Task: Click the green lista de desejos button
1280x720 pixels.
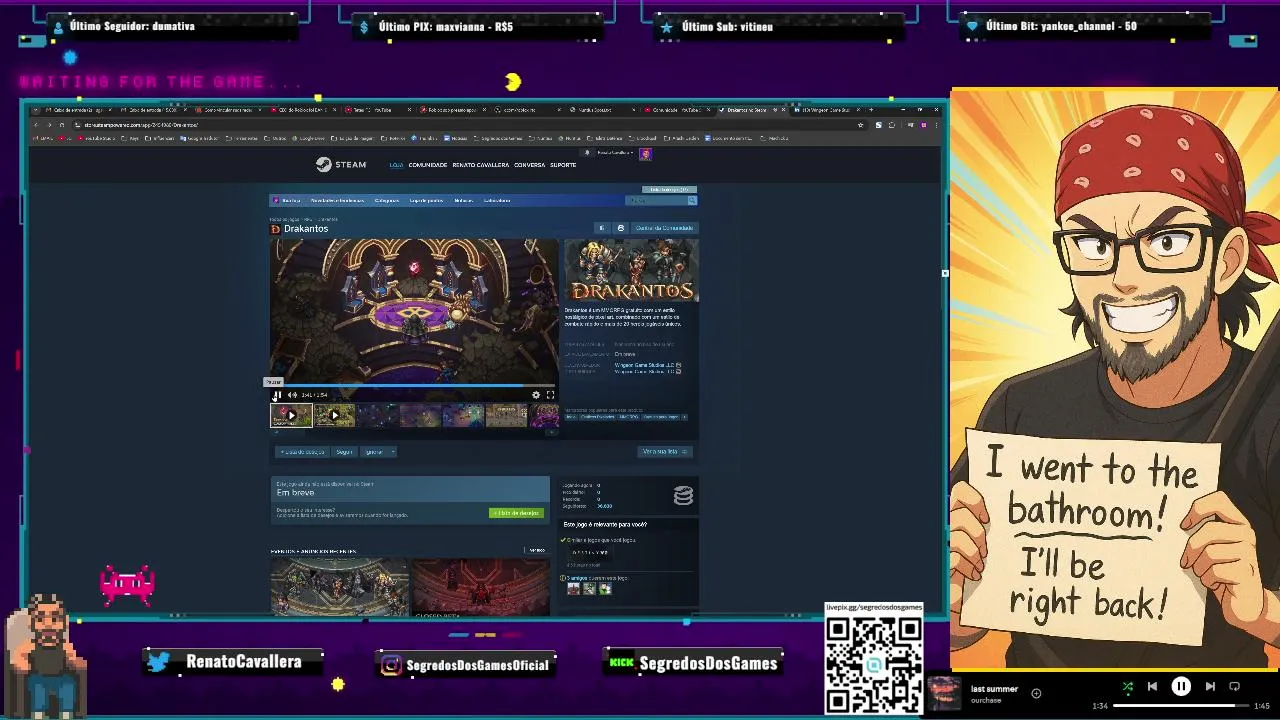Action: (517, 513)
